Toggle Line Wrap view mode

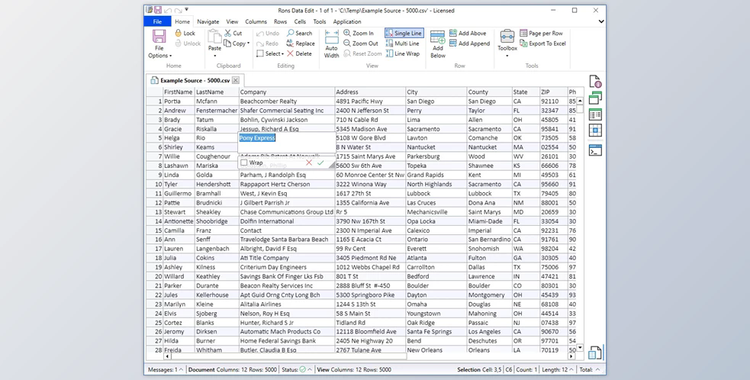403,54
